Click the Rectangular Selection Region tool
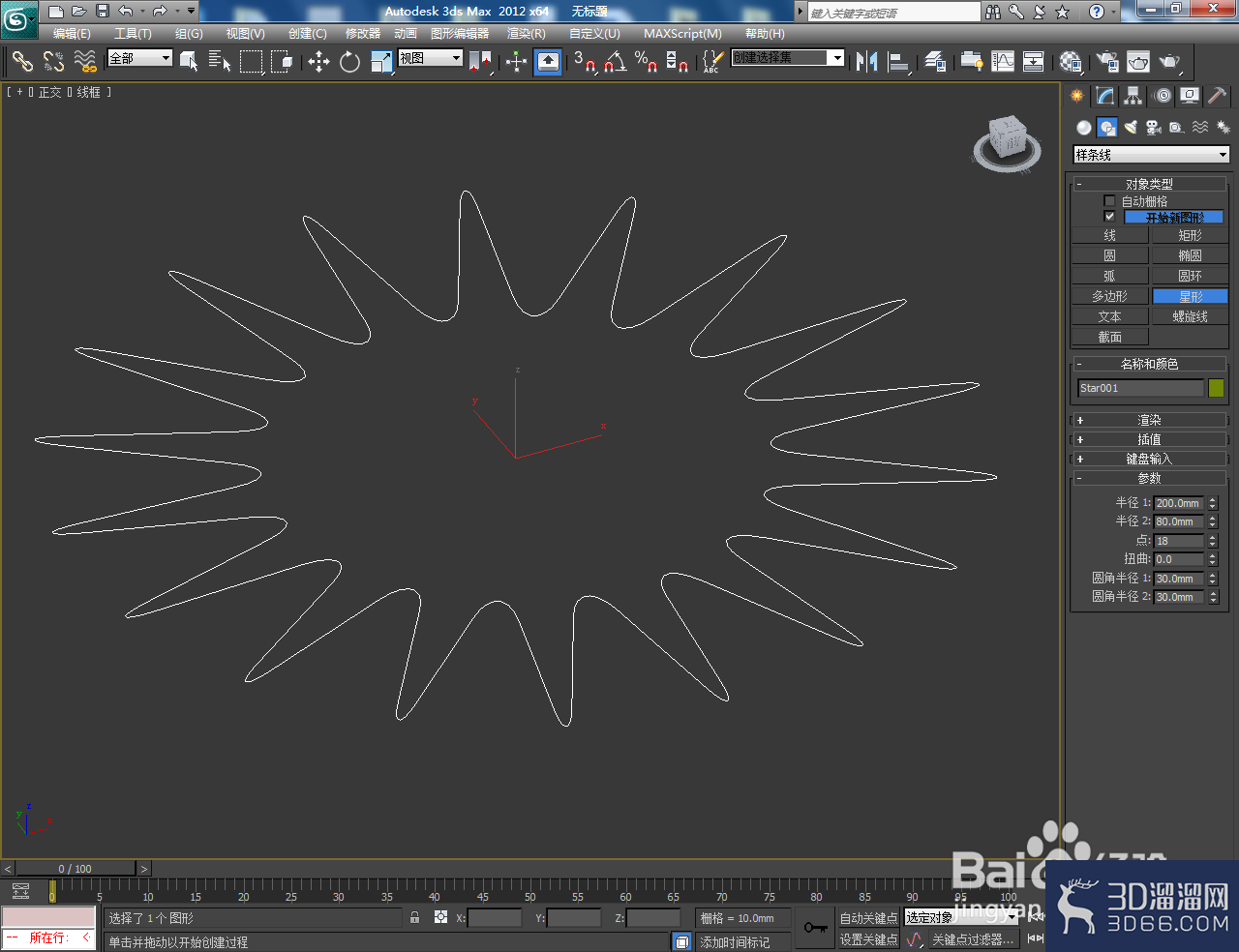The width and height of the screenshot is (1239, 952). tap(252, 62)
